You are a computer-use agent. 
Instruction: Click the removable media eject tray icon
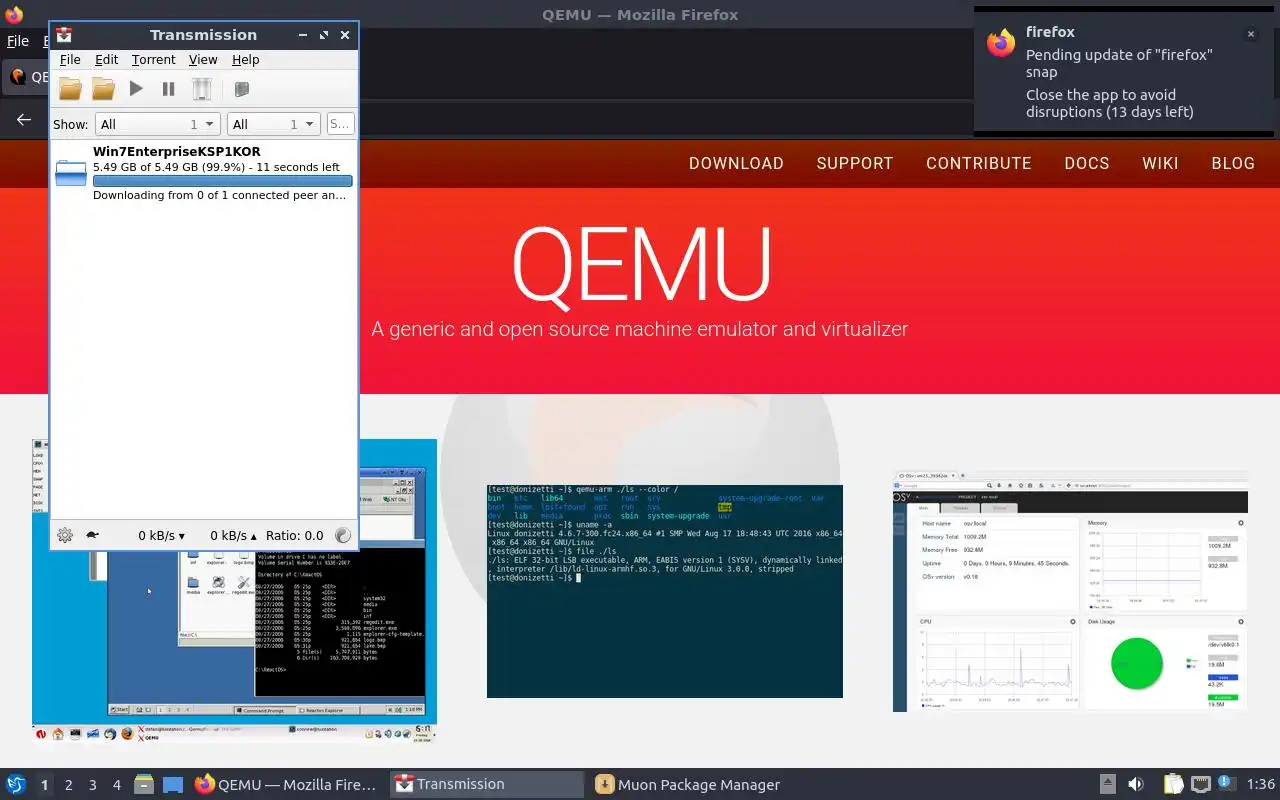coord(1107,785)
